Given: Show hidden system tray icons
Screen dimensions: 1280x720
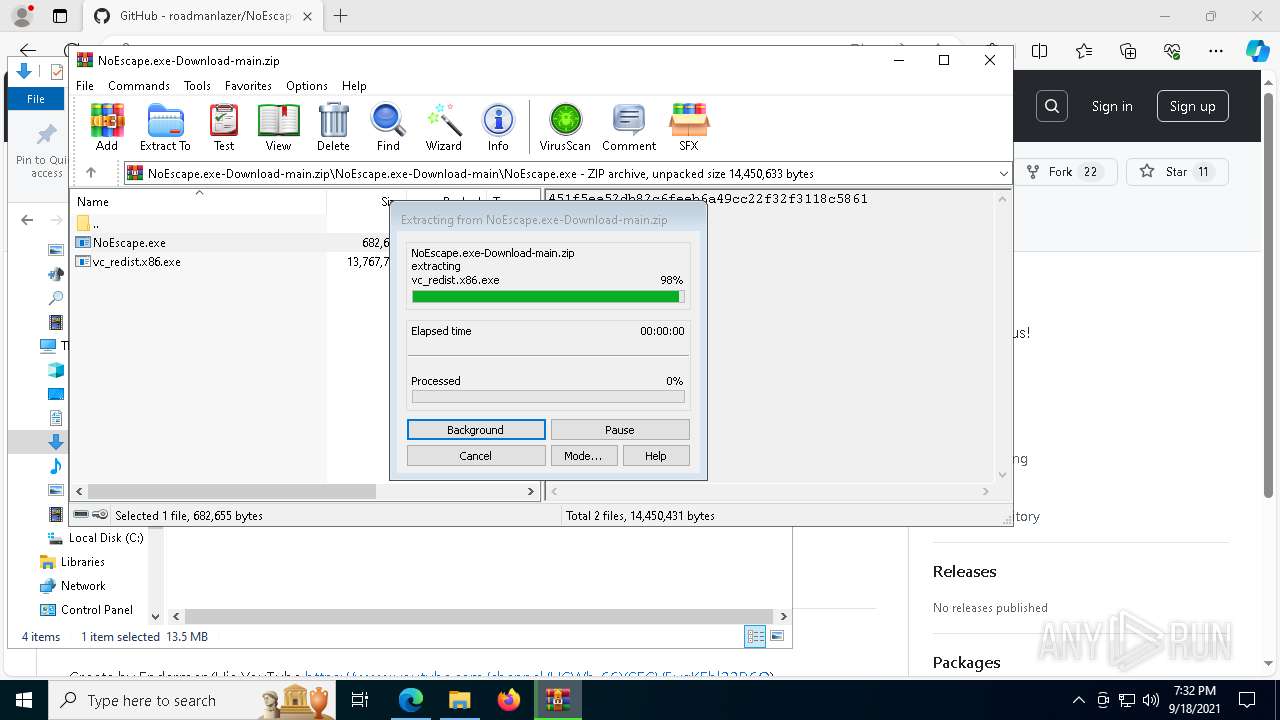Looking at the screenshot, I should click(x=1078, y=700).
